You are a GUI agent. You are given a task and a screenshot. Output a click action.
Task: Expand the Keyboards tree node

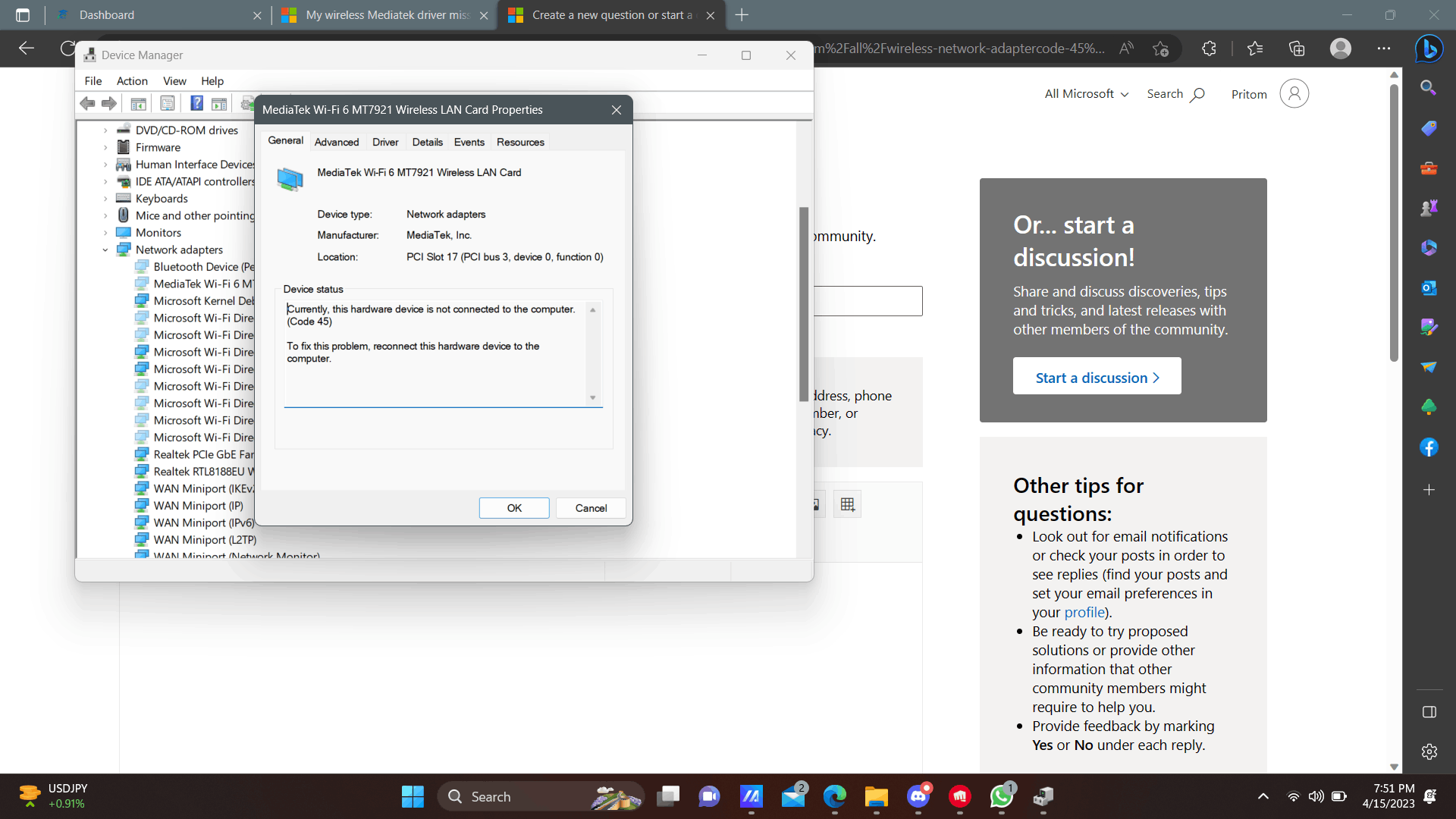pos(105,199)
